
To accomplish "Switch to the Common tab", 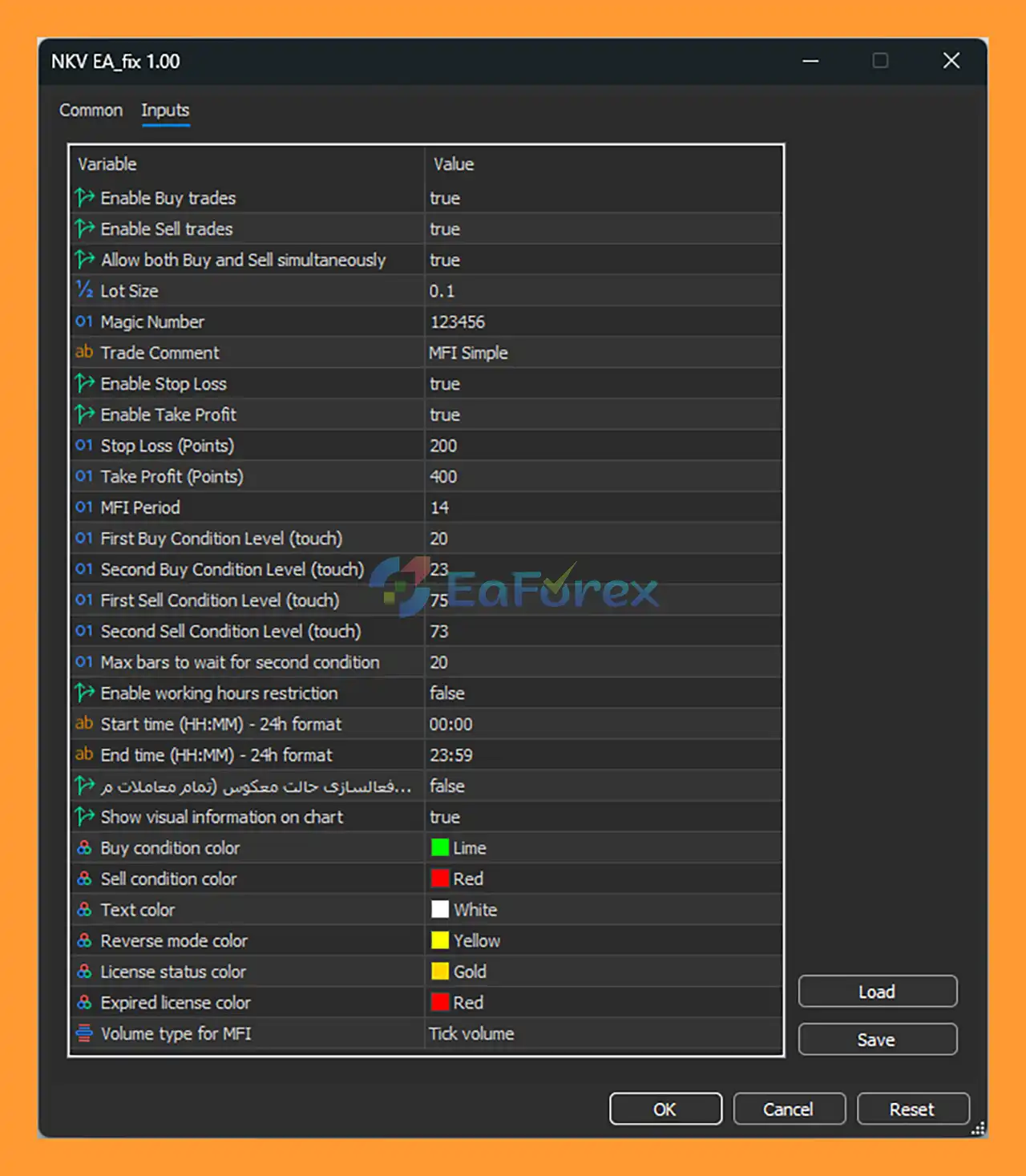I will tap(91, 111).
